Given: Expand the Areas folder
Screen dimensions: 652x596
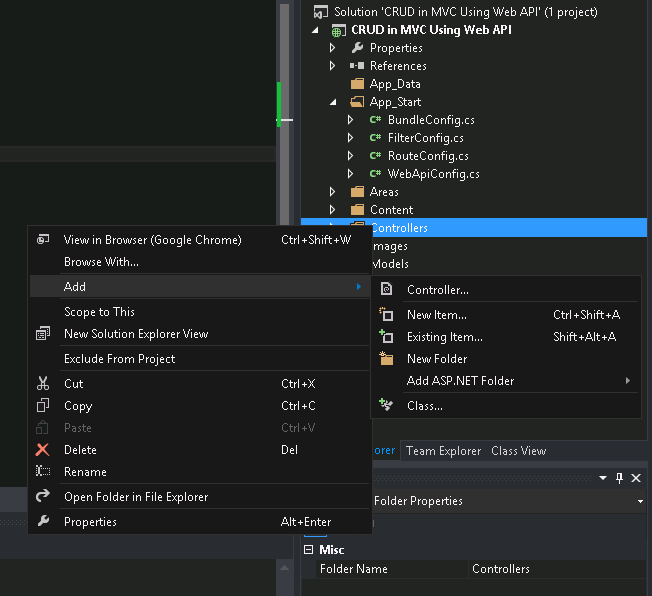Looking at the screenshot, I should click(x=332, y=192).
